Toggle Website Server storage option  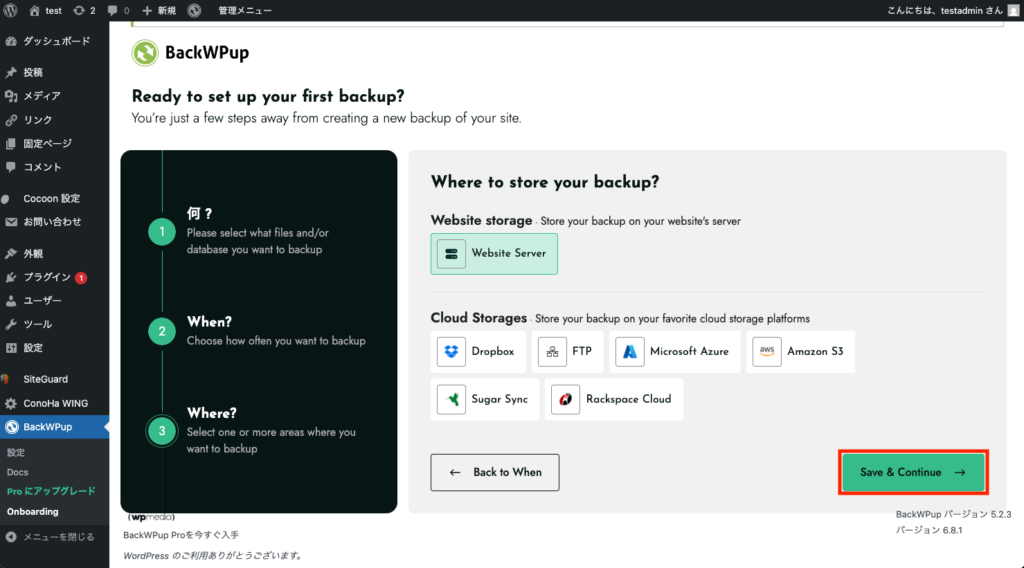point(494,253)
